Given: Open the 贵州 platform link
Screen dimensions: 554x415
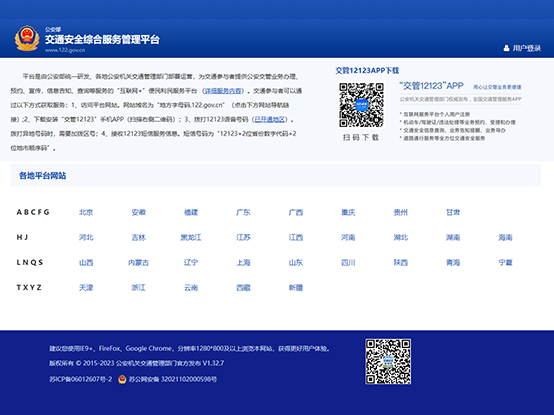Looking at the screenshot, I should coord(401,212).
